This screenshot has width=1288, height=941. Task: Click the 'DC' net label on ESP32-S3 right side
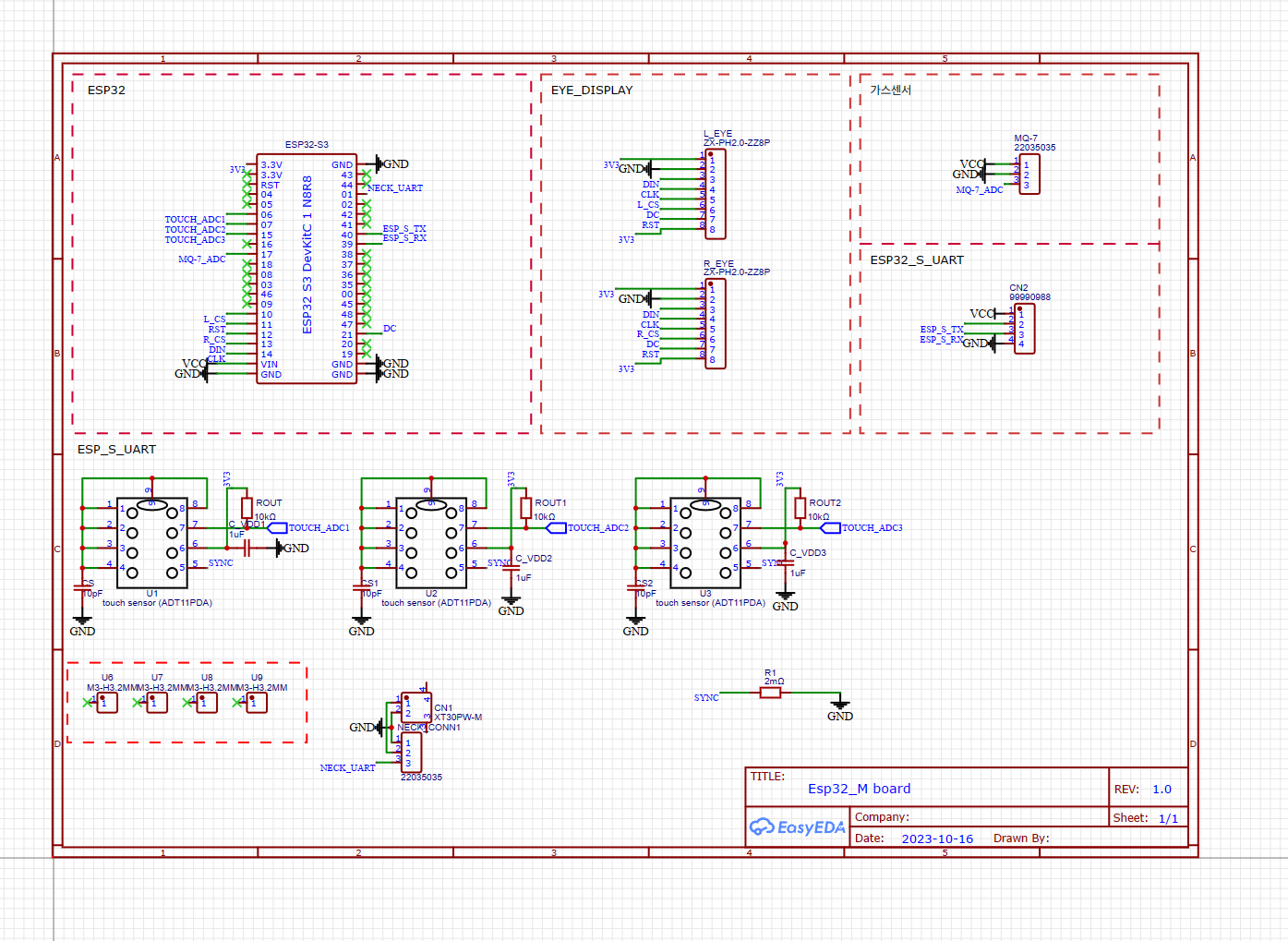390,329
